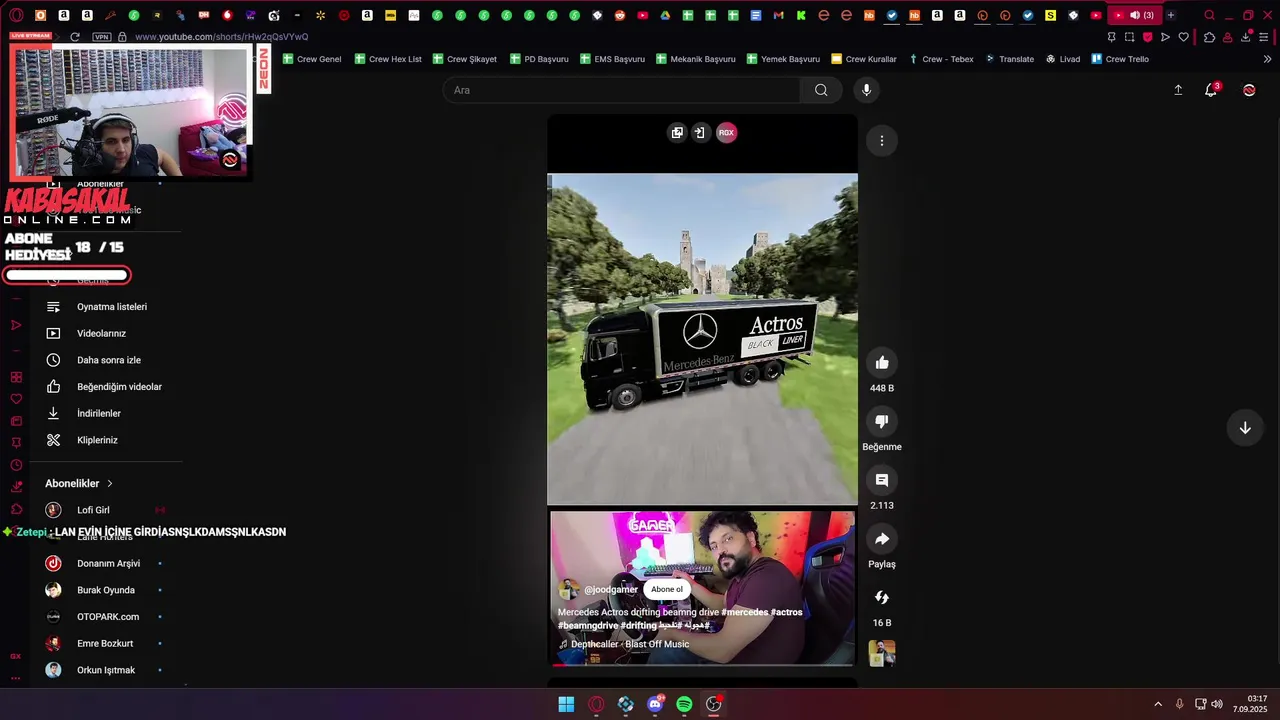Open the YouTube notifications bell
Viewport: 1280px width, 720px height.
[1211, 90]
